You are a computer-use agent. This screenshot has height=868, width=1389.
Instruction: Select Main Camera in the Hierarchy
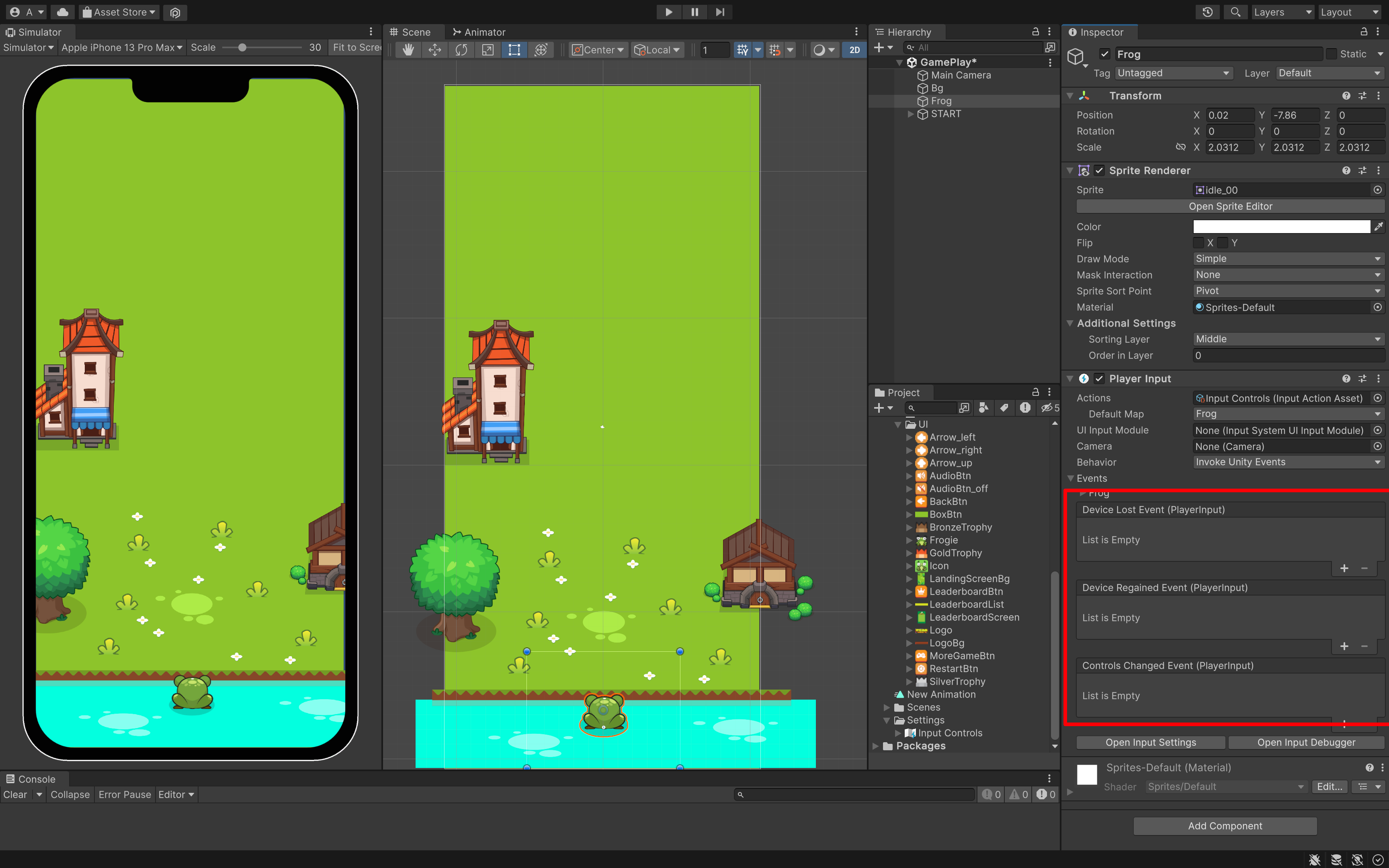click(x=960, y=75)
